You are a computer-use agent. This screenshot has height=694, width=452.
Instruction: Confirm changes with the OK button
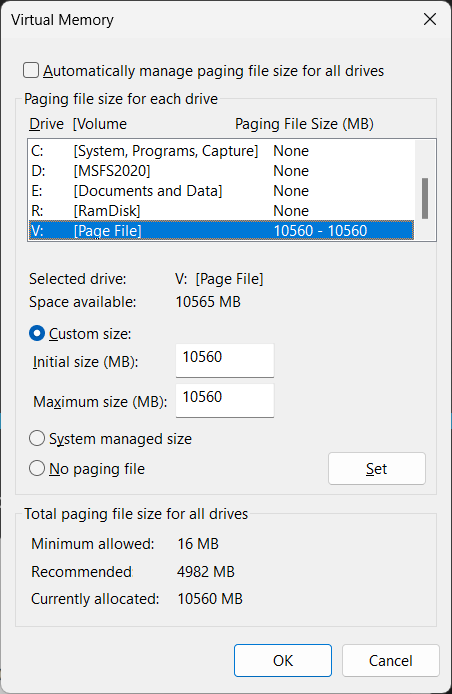coord(283,660)
